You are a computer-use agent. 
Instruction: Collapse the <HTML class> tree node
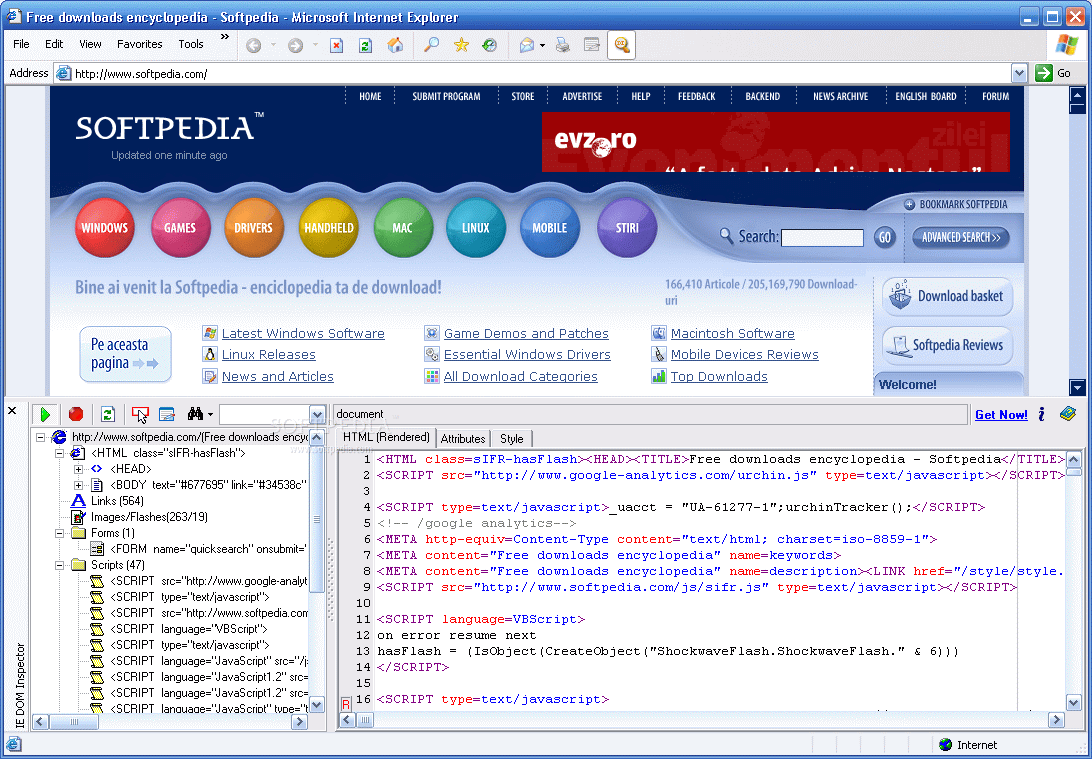60,453
